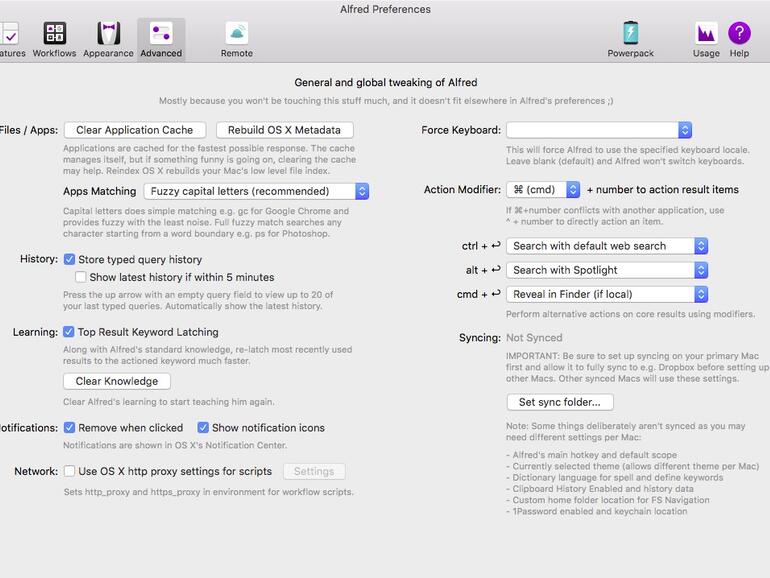Screen dimensions: 770x578
Task: Click the Learning label
Action: point(35,332)
